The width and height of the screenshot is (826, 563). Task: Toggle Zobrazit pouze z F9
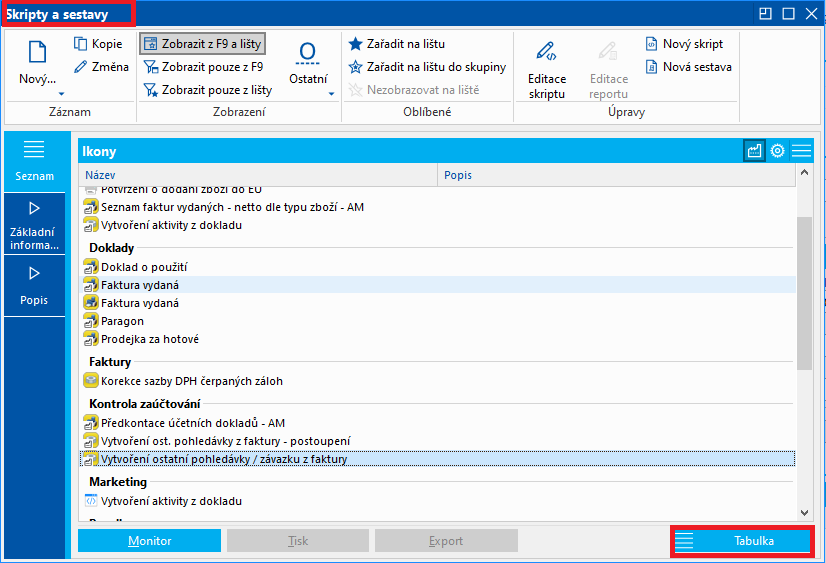[x=203, y=67]
